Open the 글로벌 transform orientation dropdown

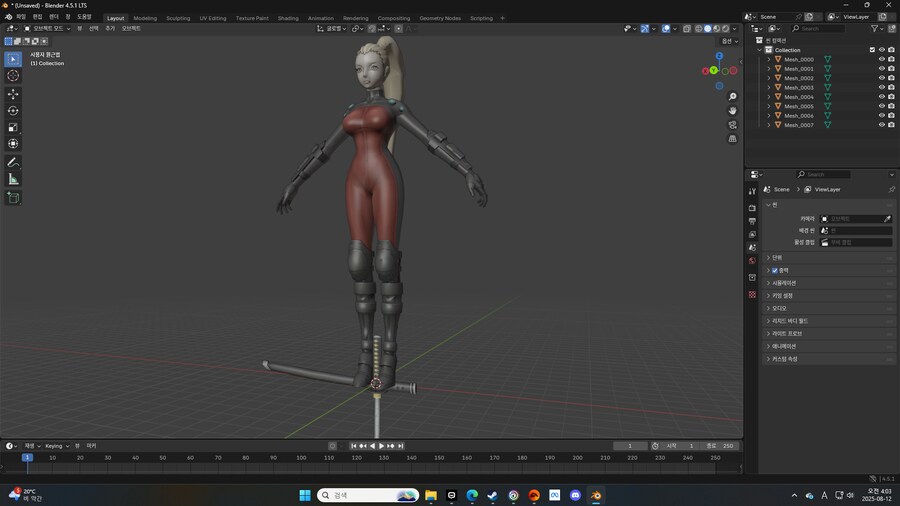tap(332, 28)
